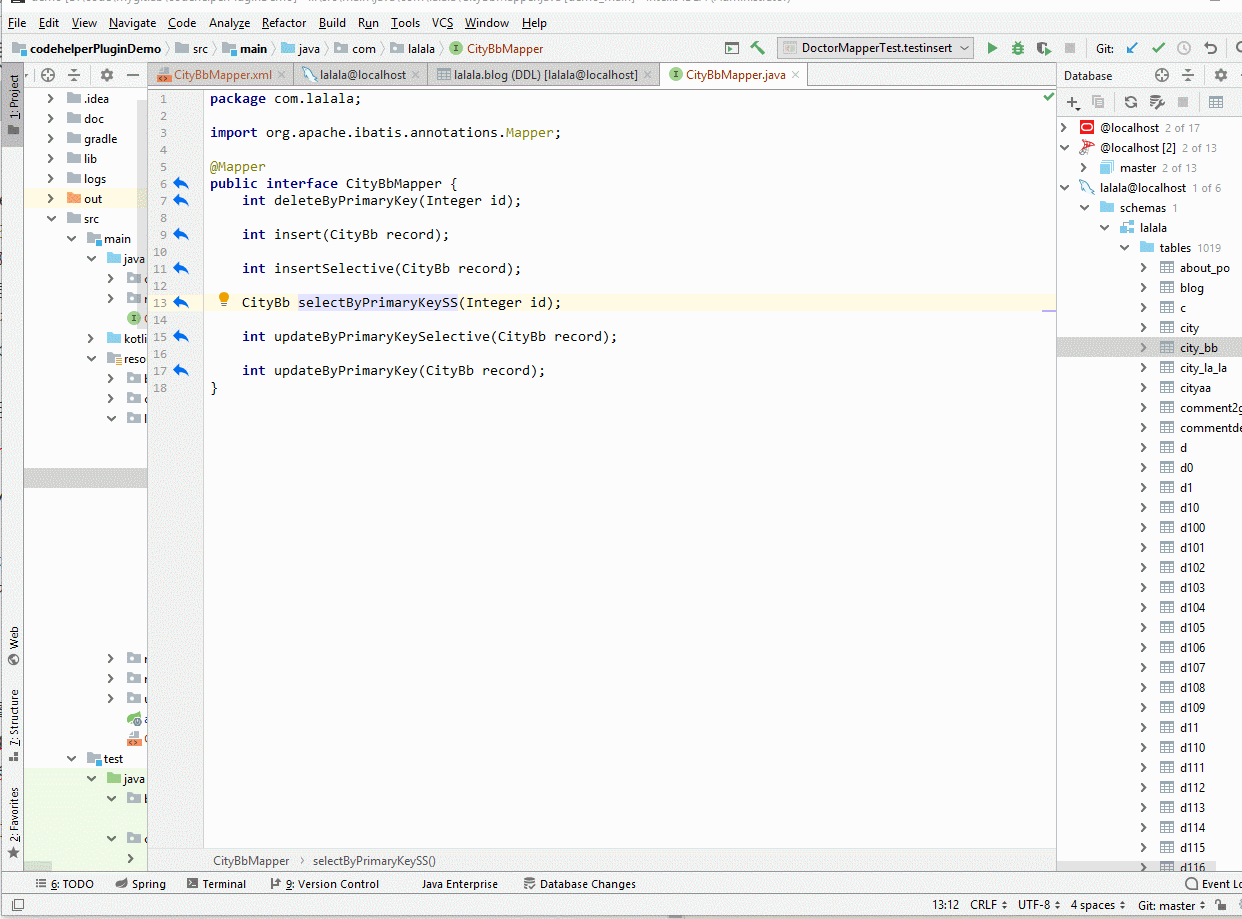Viewport: 1242px width, 919px height.
Task: Collapse all icon in Project panel
Action: click(x=74, y=75)
